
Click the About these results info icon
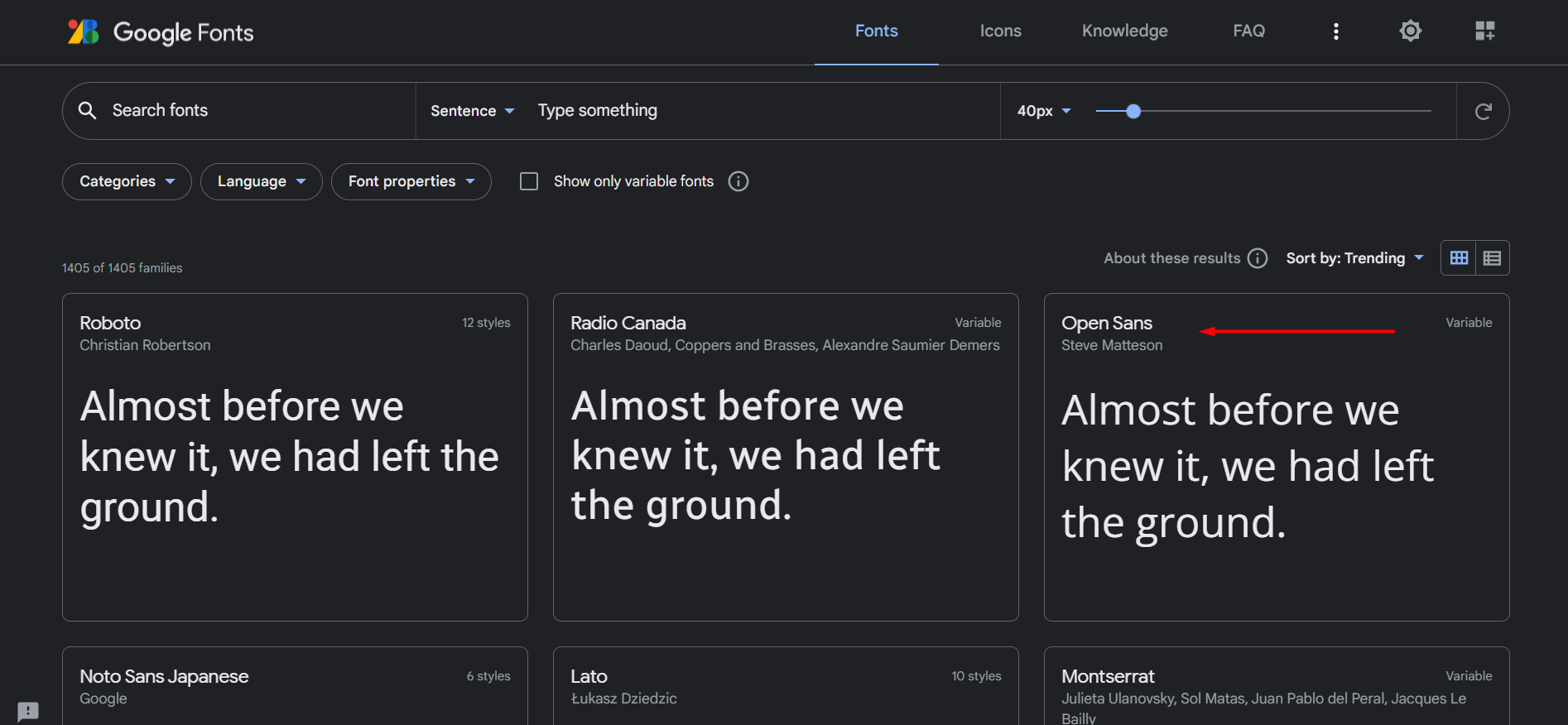pos(1258,258)
